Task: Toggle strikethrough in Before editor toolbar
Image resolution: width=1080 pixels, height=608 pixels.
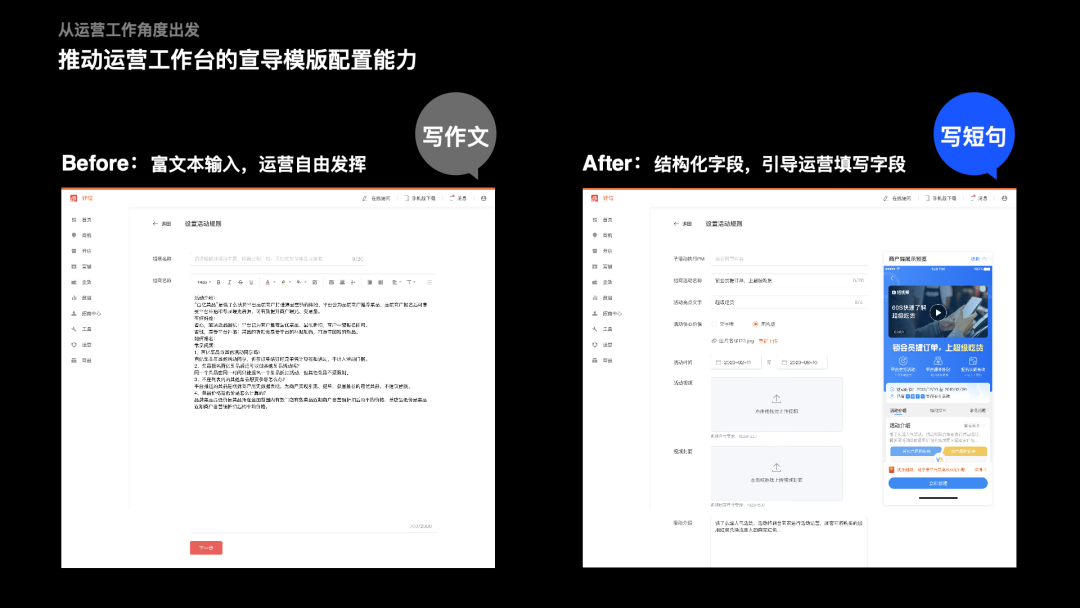Action: [240, 282]
